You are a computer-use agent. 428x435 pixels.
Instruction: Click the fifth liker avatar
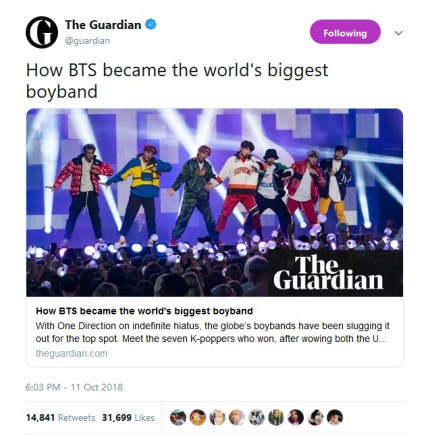[256, 417]
